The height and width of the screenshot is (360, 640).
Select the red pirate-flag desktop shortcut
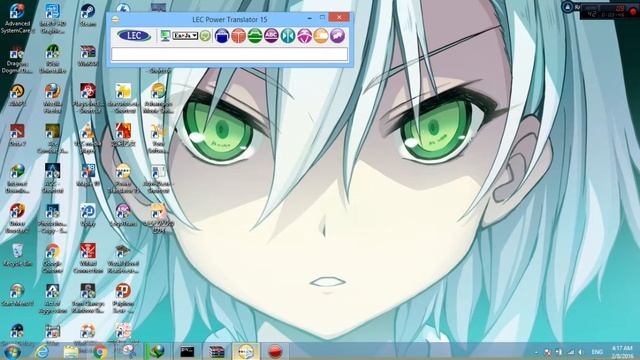pyautogui.click(x=88, y=258)
